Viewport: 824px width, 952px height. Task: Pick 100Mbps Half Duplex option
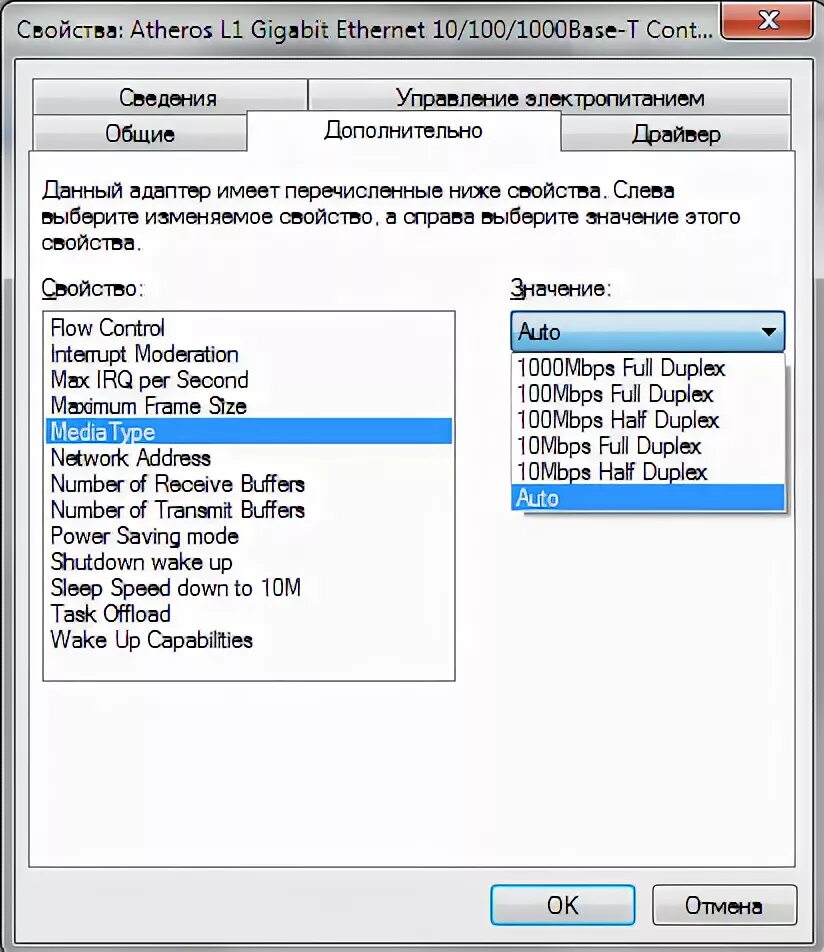[648, 420]
